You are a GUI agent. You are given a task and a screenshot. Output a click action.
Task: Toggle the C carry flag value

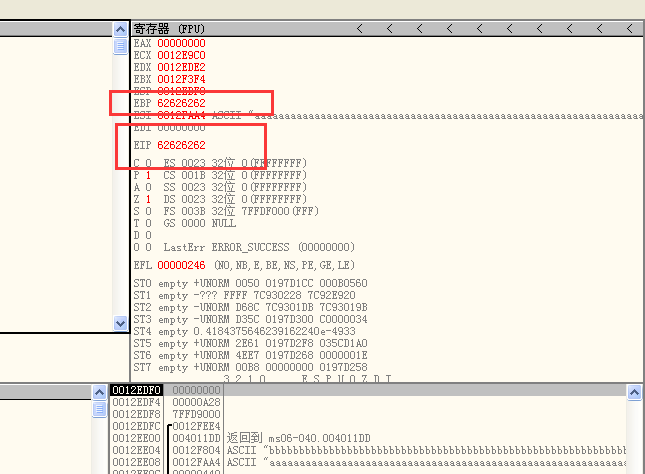pyautogui.click(x=148, y=163)
